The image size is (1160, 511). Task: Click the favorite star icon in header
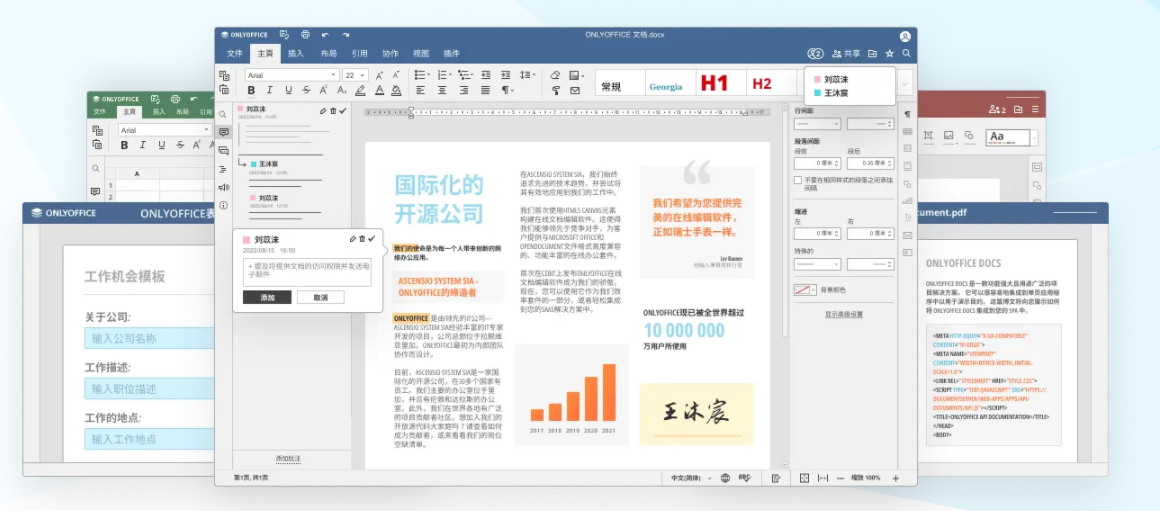pos(890,53)
